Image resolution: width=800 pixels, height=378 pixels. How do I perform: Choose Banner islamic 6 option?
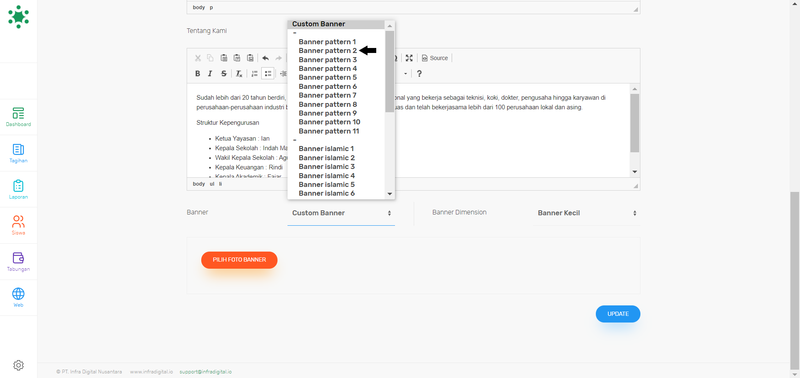click(327, 193)
